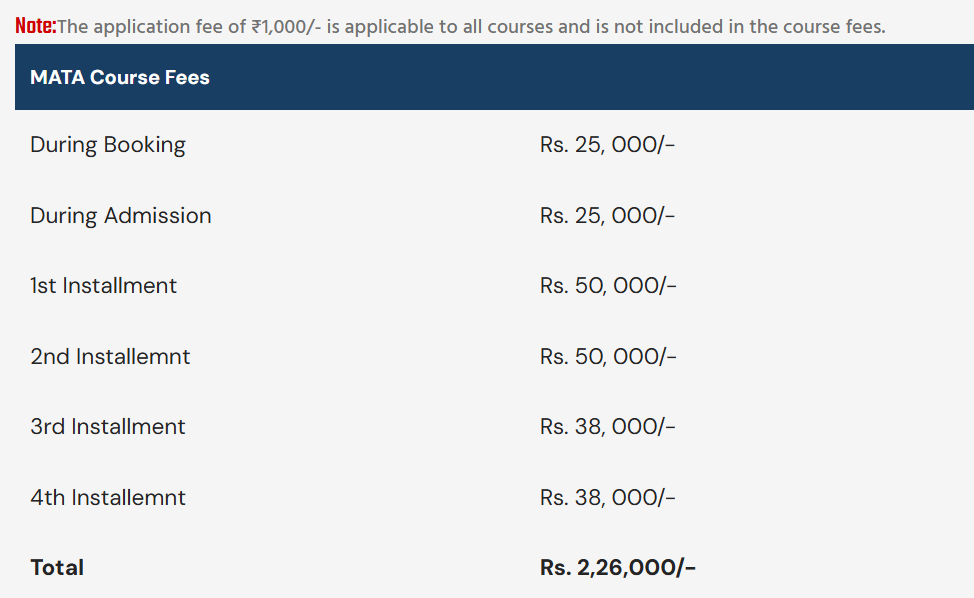974x598 pixels.
Task: Select the 3rd Installment label
Action: (x=108, y=427)
